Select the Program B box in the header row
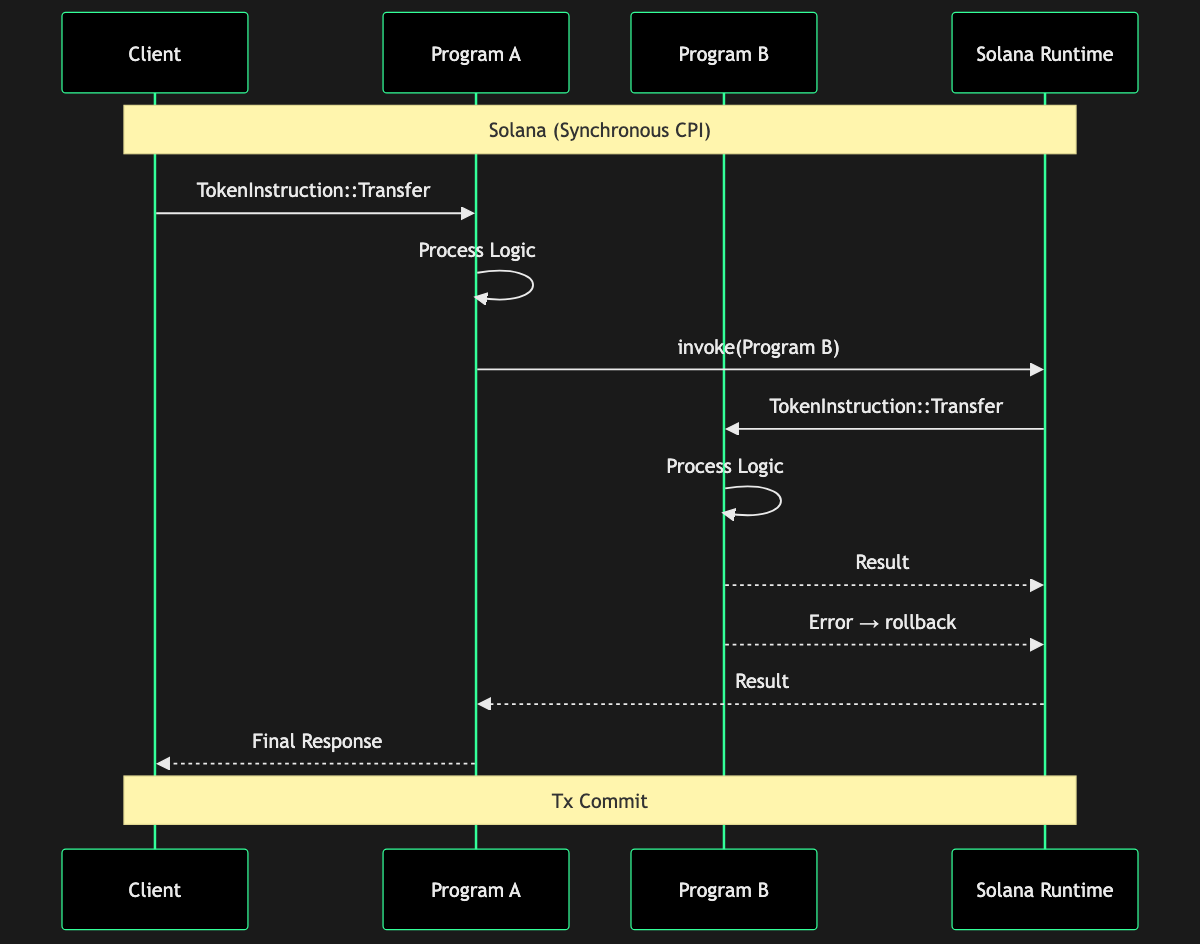The height and width of the screenshot is (944, 1200). point(724,53)
